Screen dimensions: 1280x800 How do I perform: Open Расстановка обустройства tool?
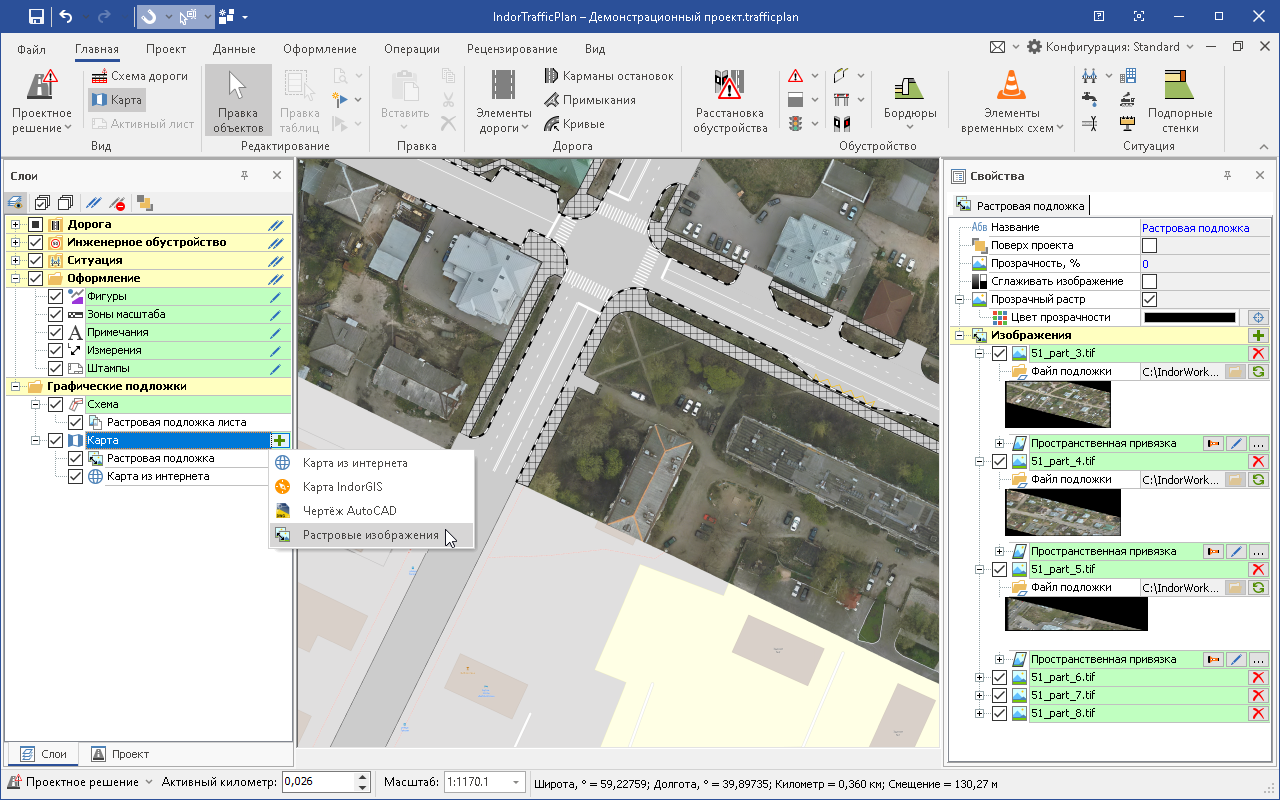coord(730,100)
